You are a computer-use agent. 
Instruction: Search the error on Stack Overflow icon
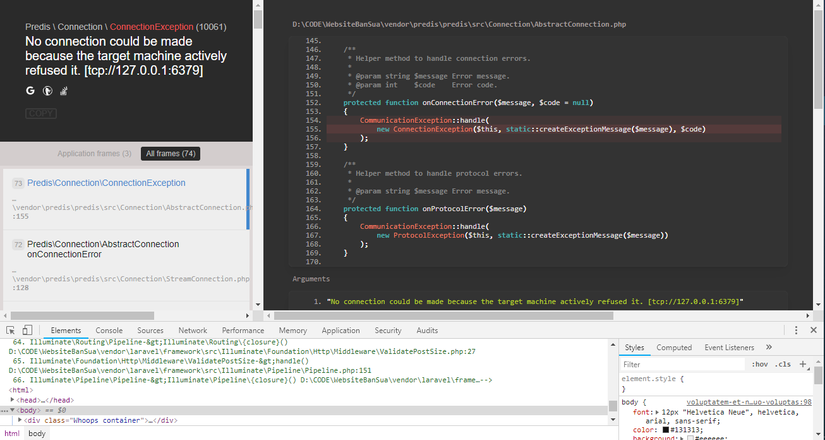[63, 90]
